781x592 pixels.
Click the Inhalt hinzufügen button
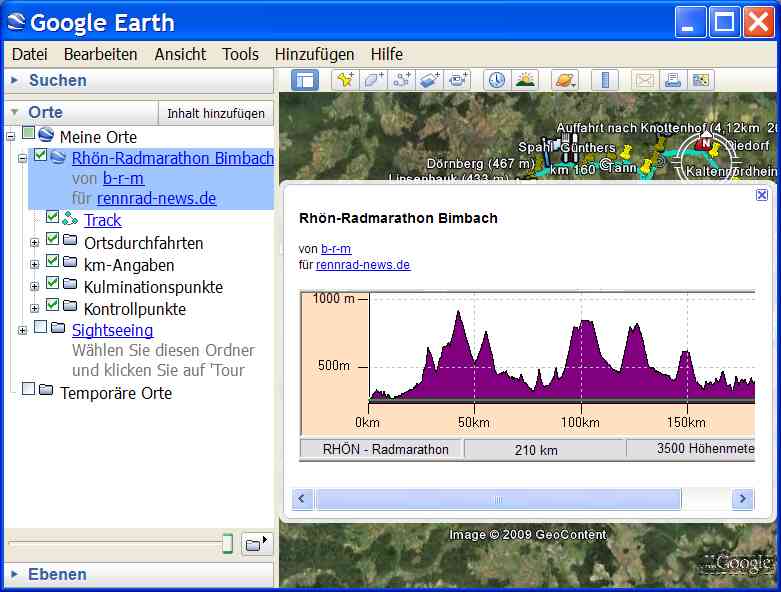[216, 113]
